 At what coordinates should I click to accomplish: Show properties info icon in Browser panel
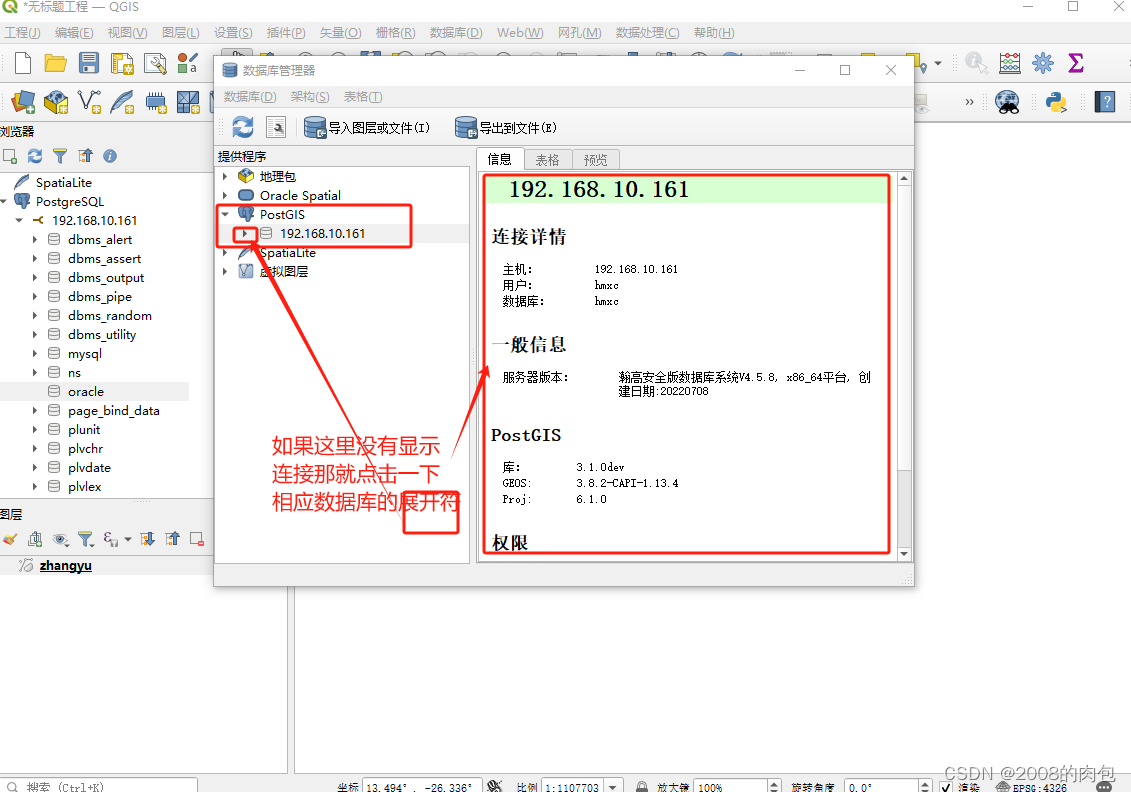(110, 156)
